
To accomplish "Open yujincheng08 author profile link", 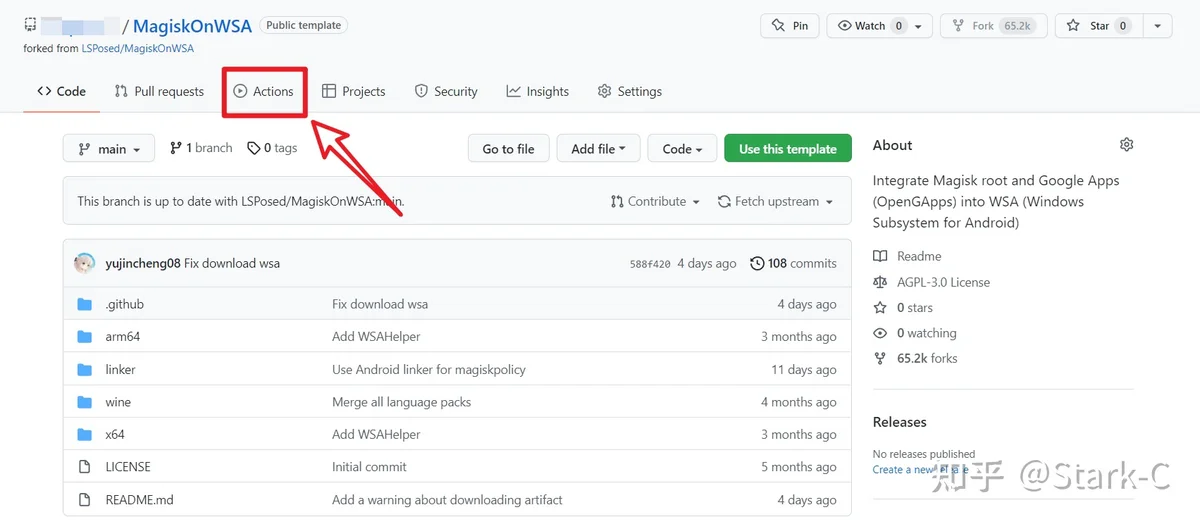I will 143,263.
